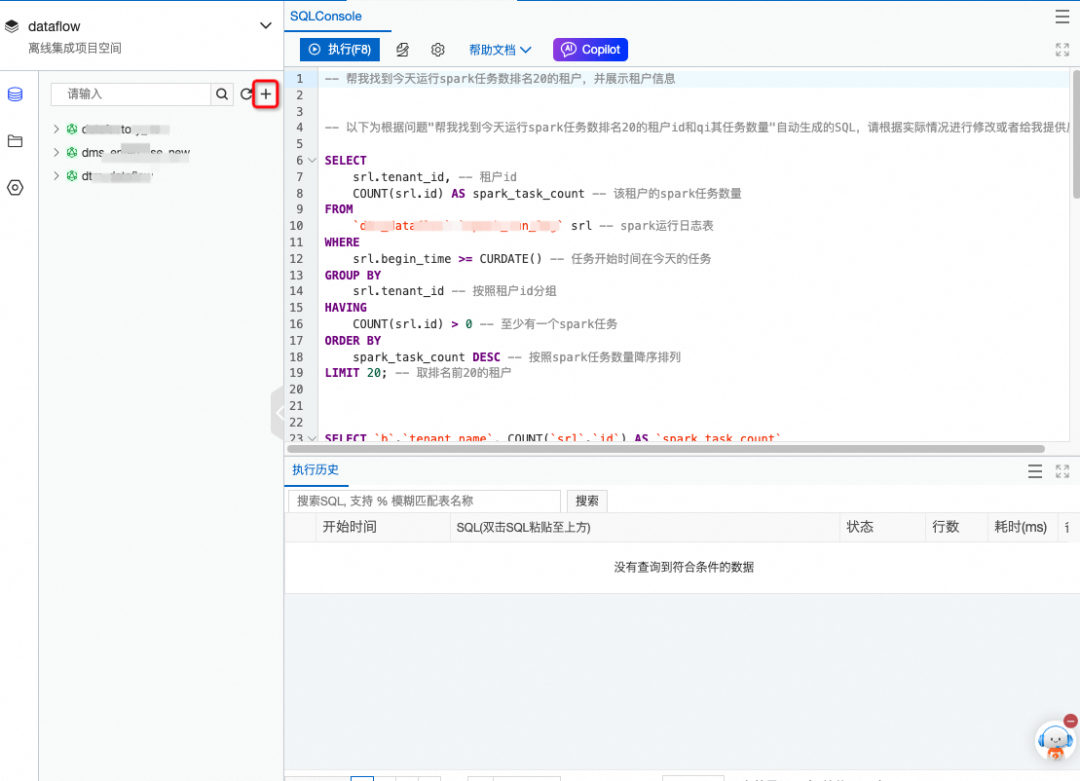Expand the dt database tree node
The height and width of the screenshot is (781, 1080).
point(56,176)
